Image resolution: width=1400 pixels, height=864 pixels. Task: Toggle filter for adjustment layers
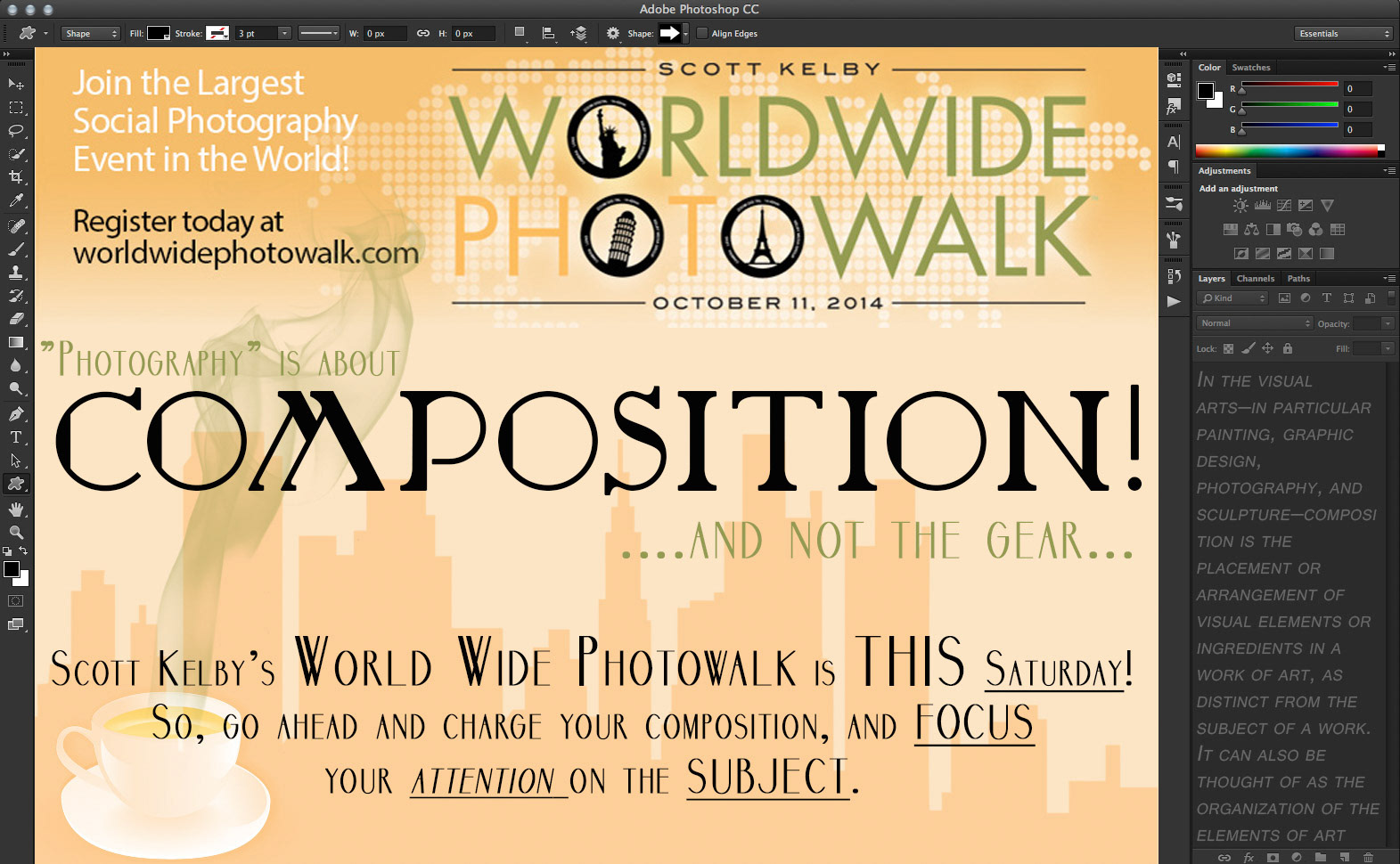coord(1306,298)
